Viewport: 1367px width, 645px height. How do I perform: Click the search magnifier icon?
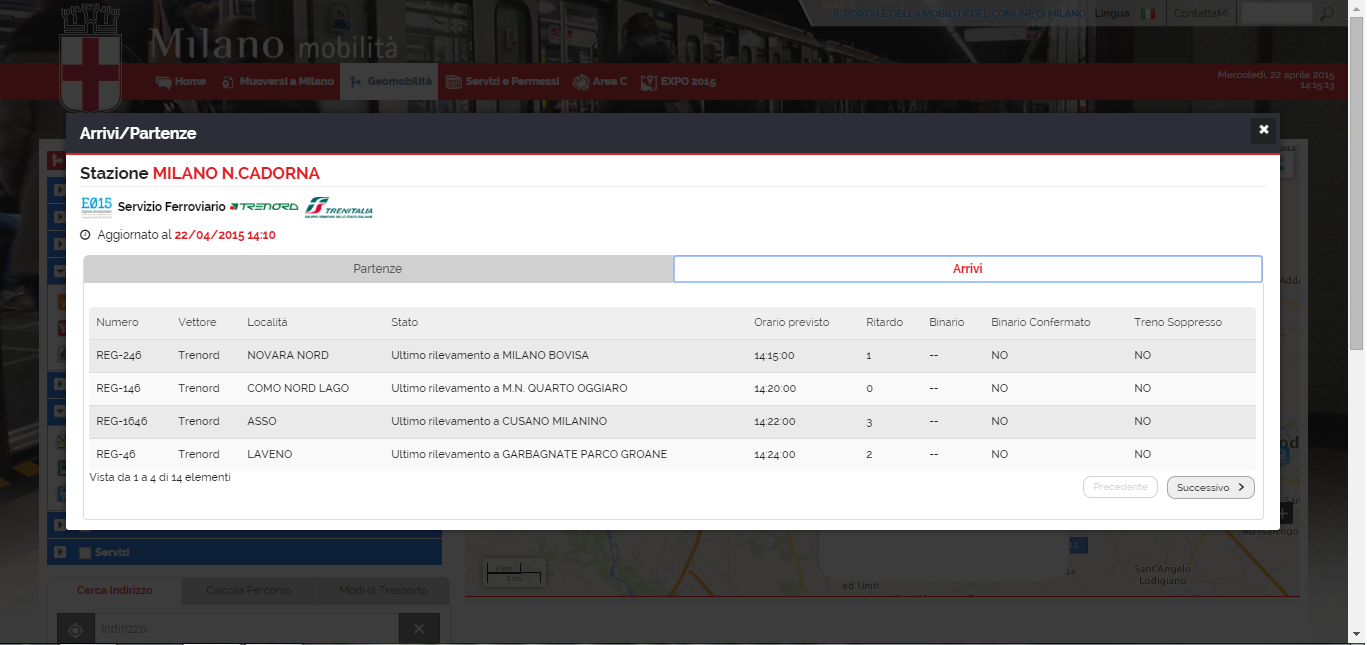pos(1327,14)
